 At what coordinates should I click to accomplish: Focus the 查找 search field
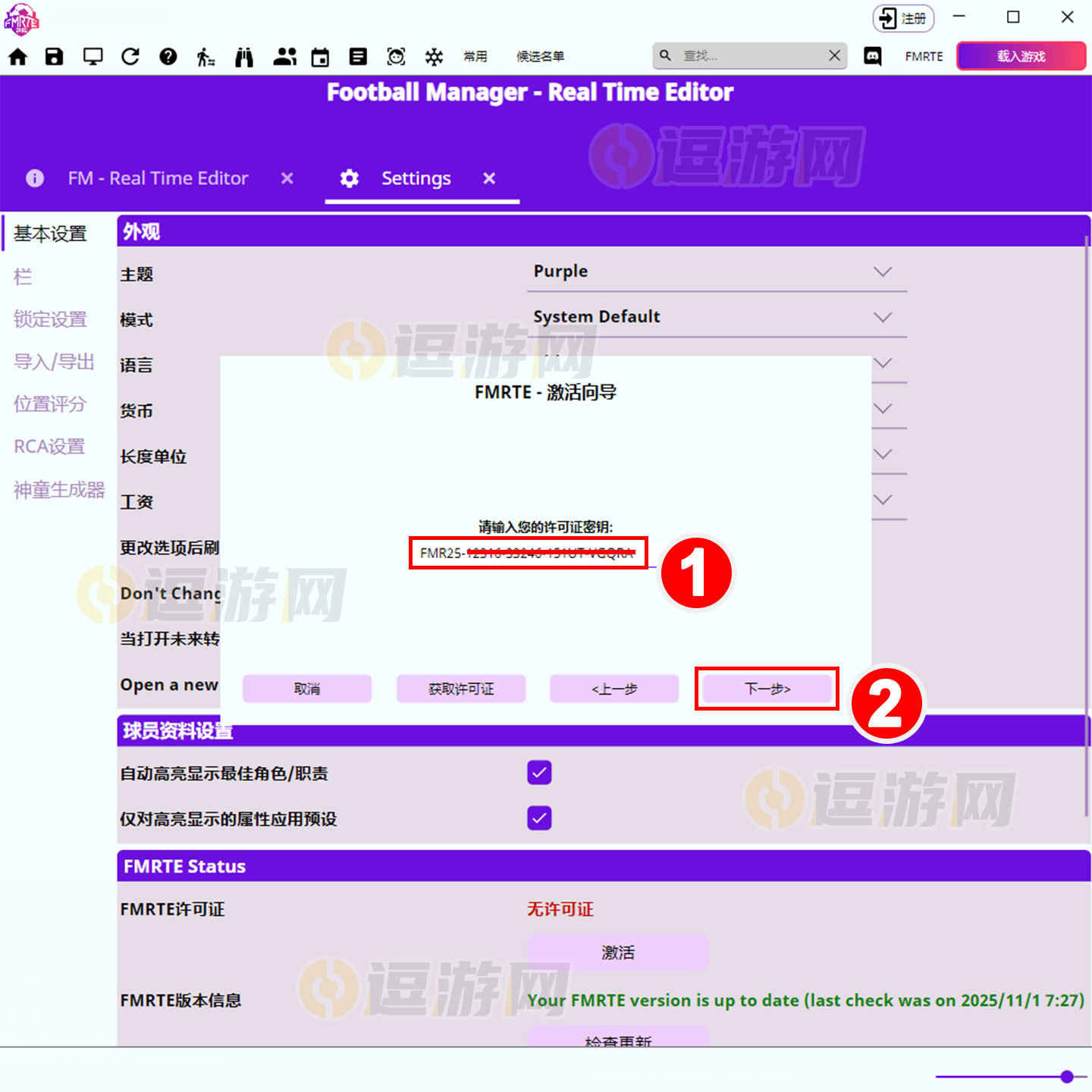pos(749,55)
